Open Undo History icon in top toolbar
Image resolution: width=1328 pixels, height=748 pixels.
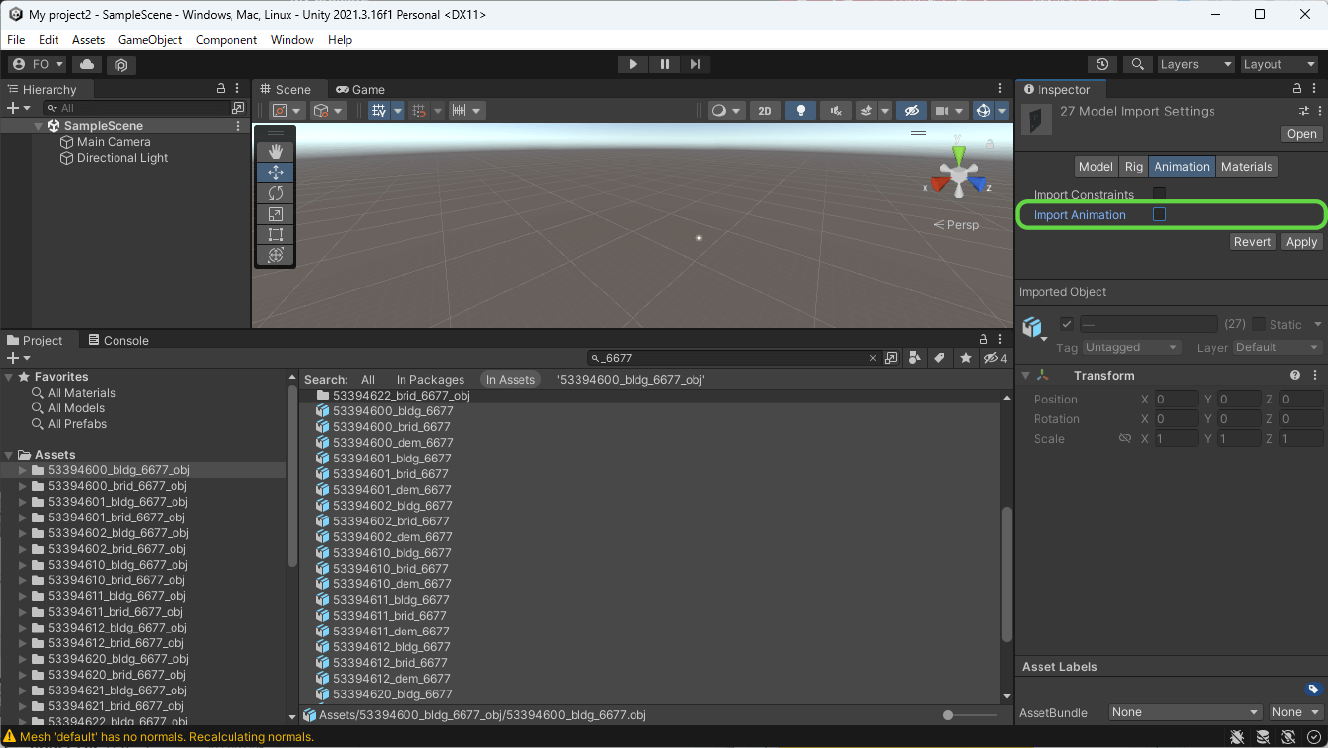1102,64
